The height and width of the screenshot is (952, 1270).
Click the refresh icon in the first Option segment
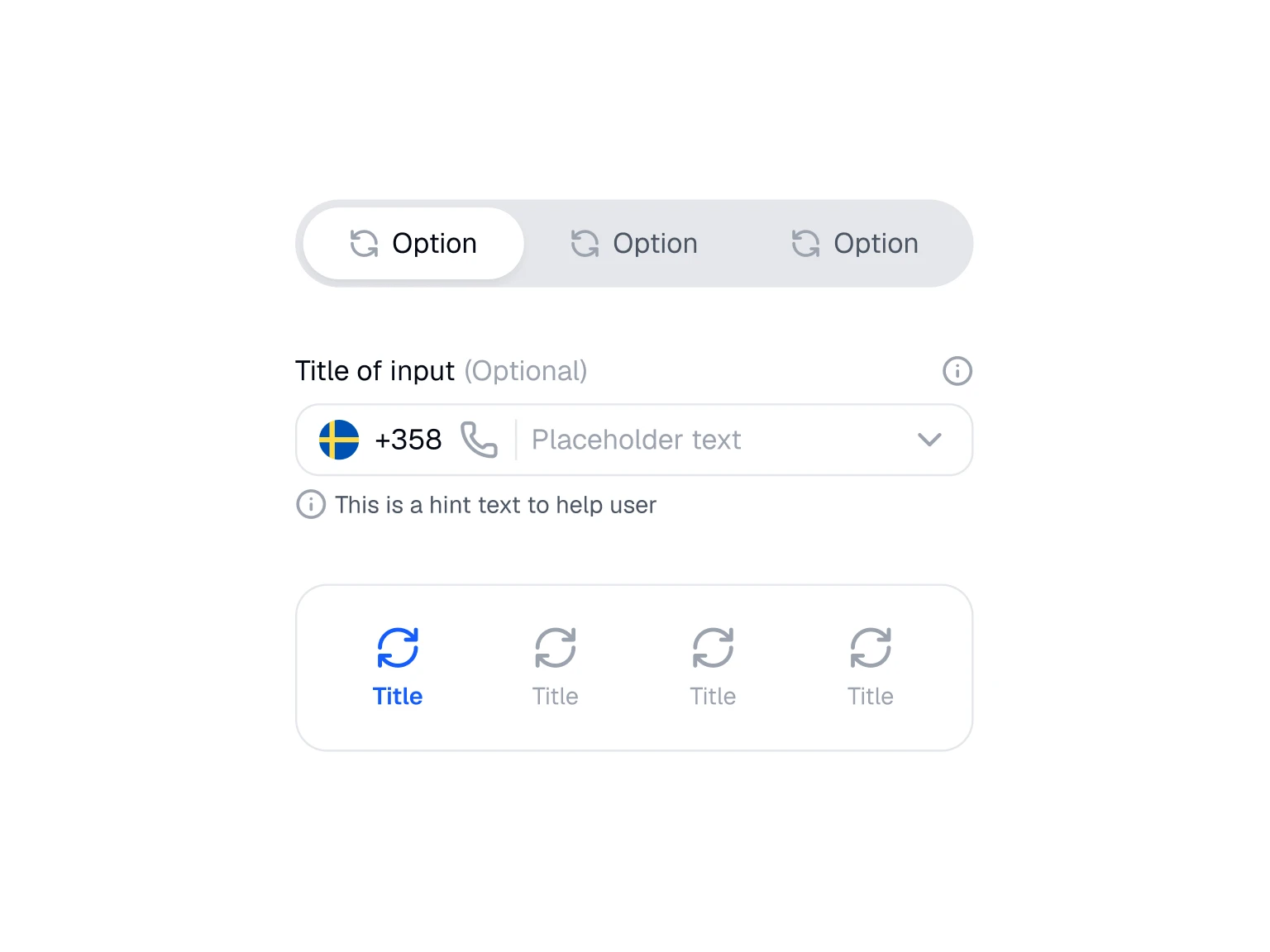(x=364, y=243)
